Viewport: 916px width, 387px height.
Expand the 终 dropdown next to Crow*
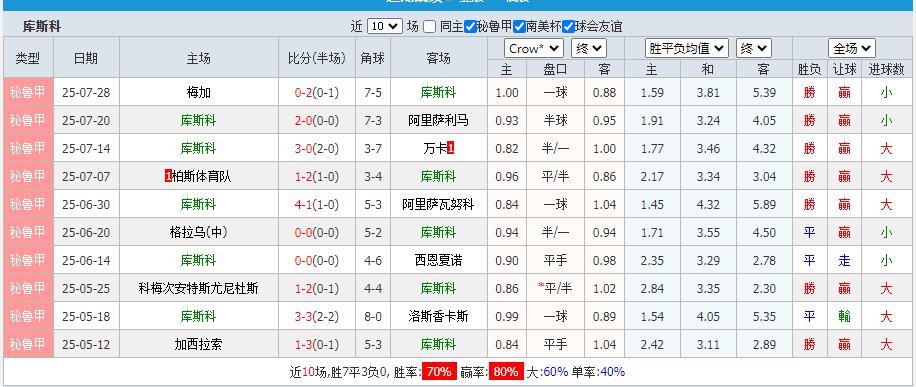(x=589, y=49)
